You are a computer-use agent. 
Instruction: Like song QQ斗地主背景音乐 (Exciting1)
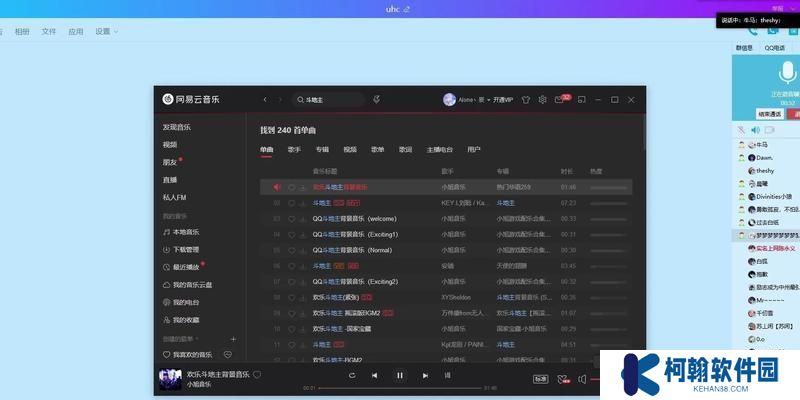pos(292,235)
